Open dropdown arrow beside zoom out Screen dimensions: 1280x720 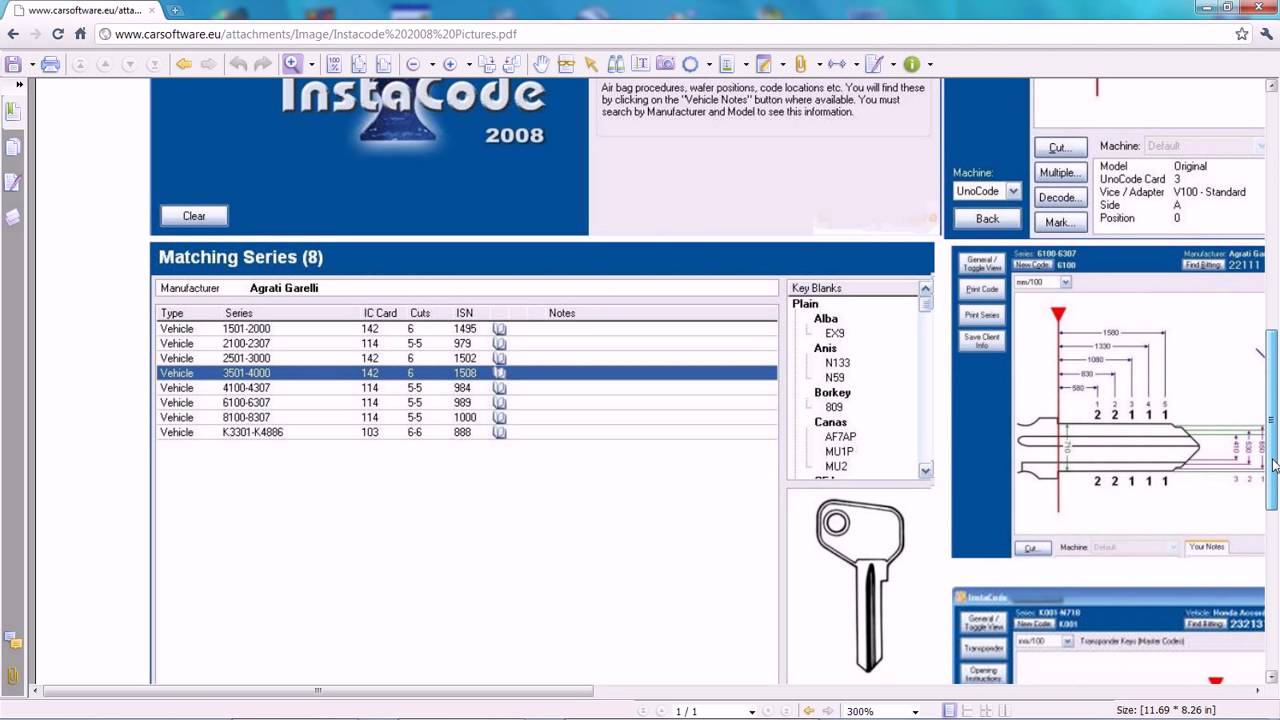tap(431, 65)
